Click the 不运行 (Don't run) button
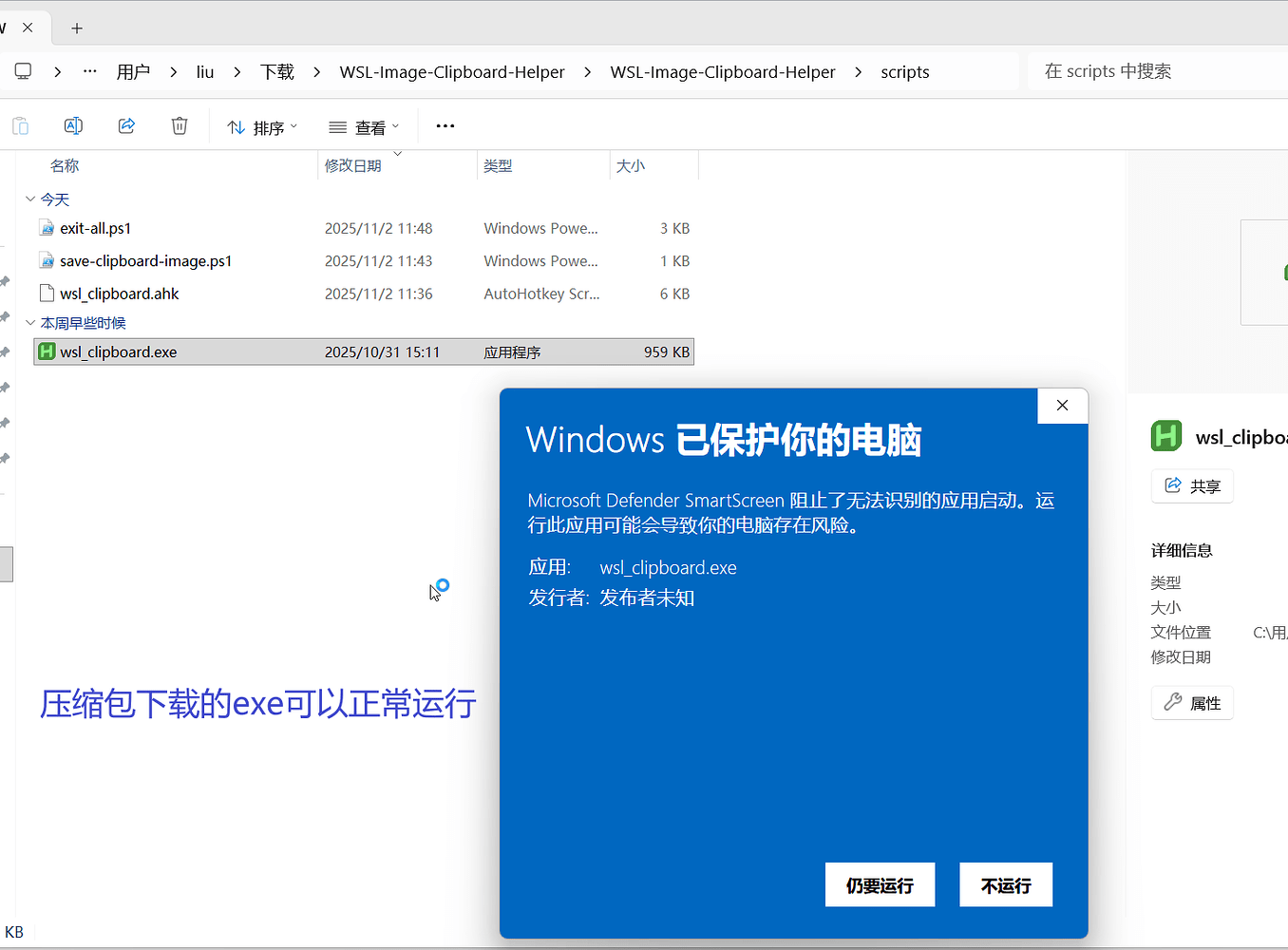 point(1006,884)
